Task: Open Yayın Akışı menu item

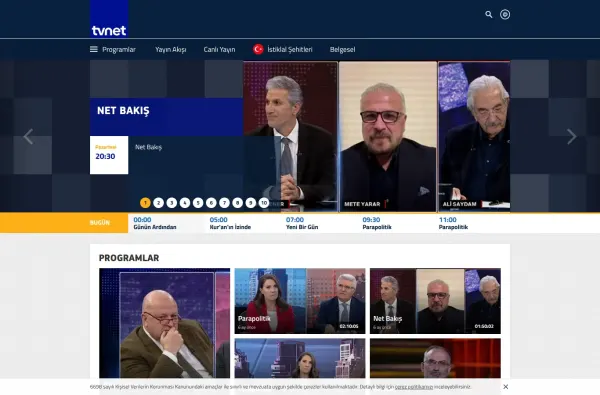Action: pos(171,49)
